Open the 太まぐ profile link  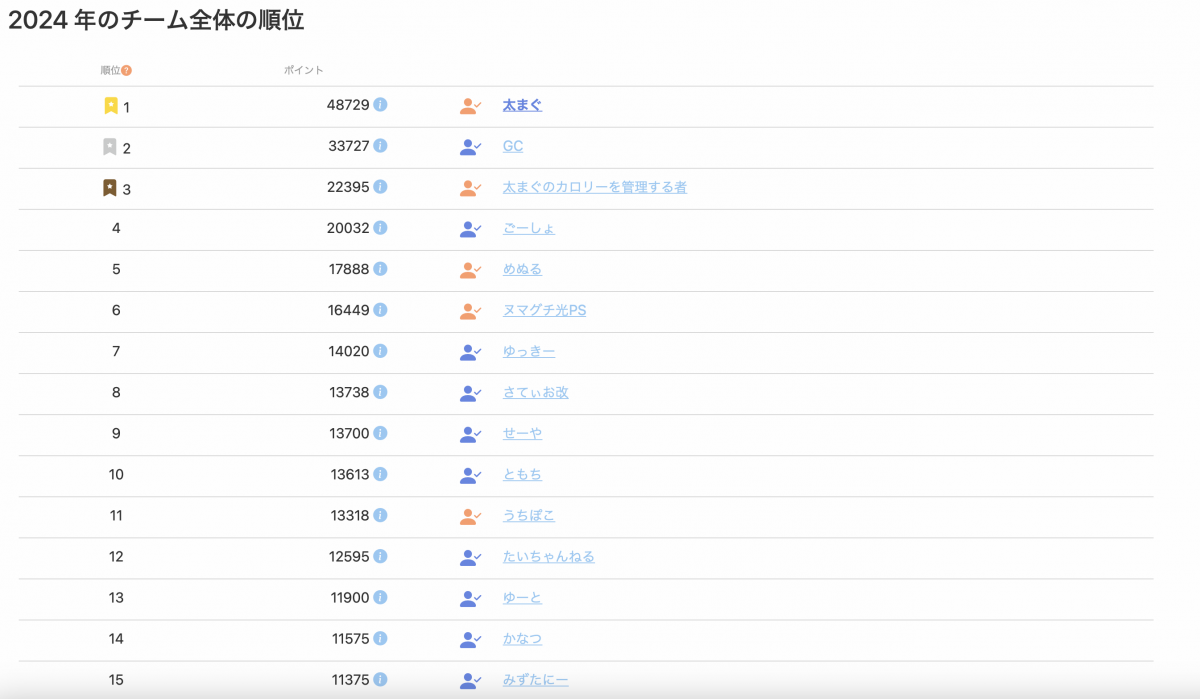[522, 105]
